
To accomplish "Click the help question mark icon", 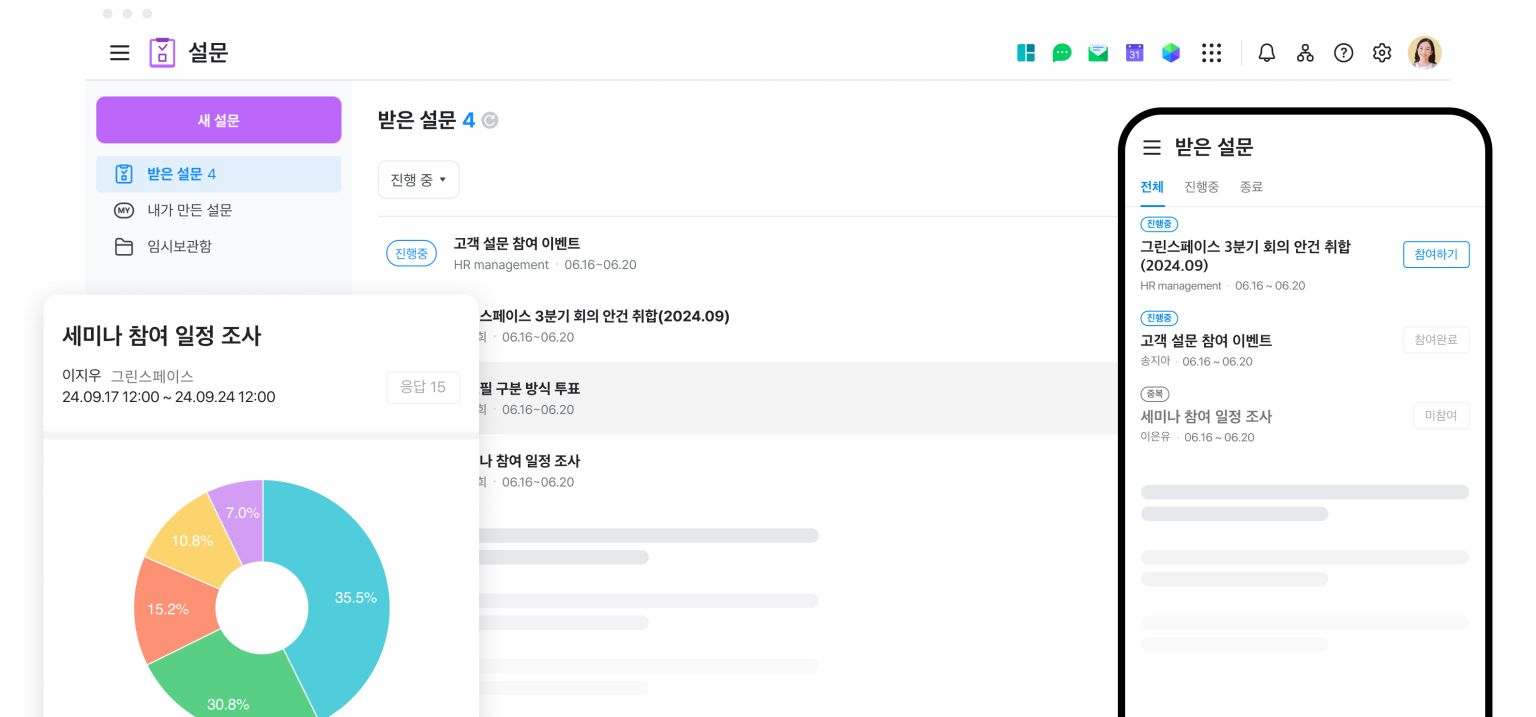I will click(x=1343, y=53).
